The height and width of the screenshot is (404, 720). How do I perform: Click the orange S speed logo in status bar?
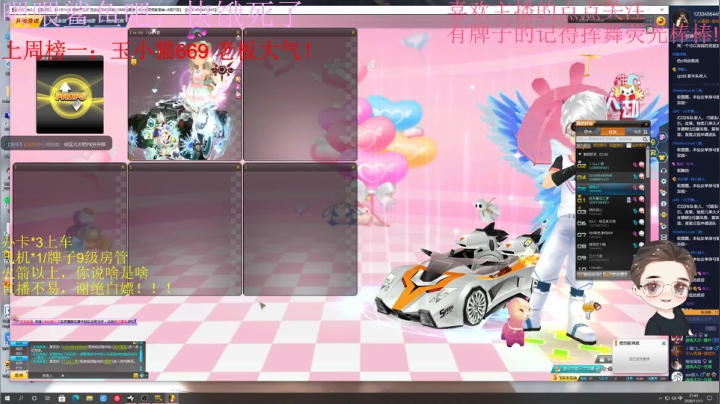click(555, 377)
